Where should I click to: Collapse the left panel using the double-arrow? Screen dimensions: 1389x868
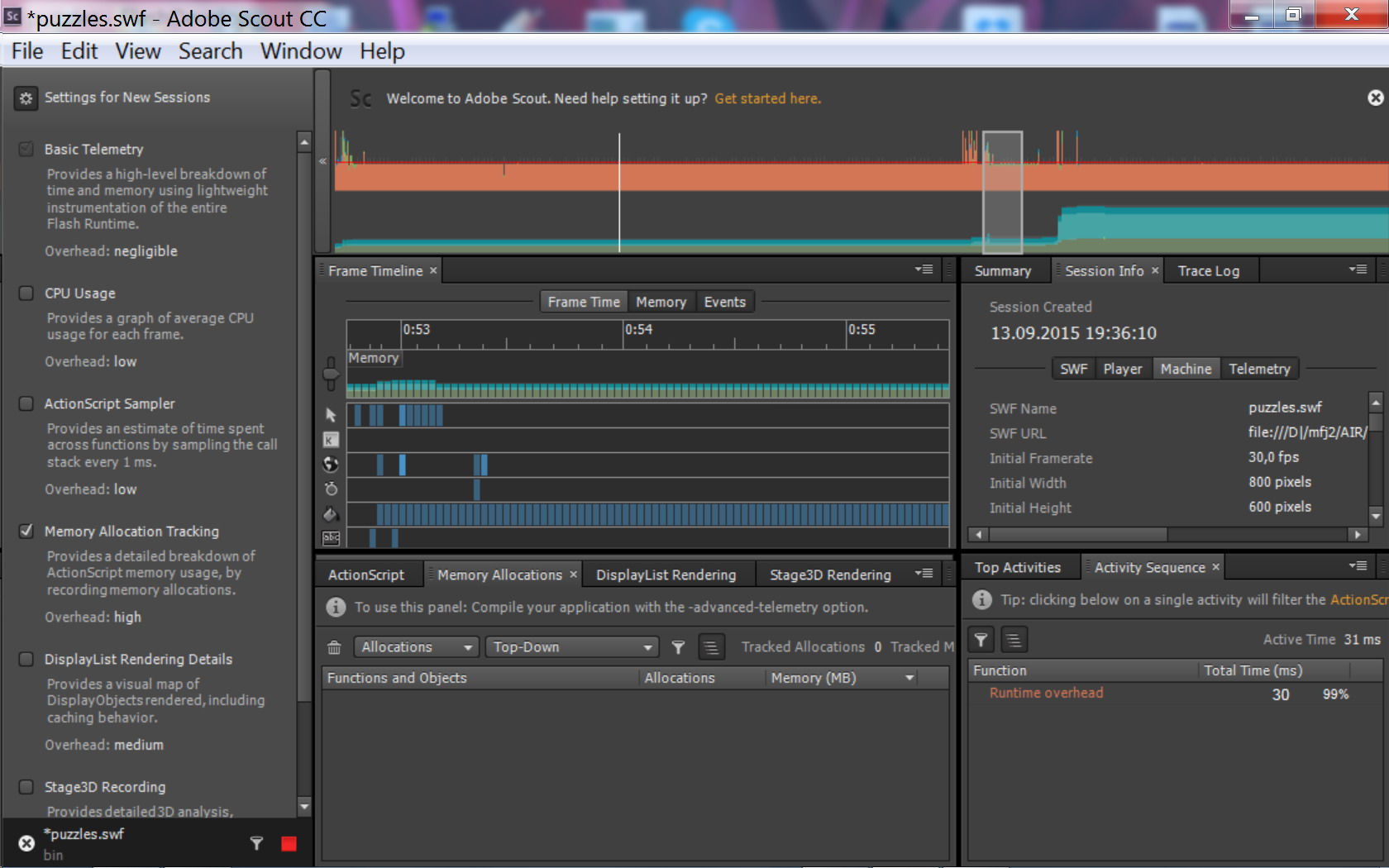(322, 161)
